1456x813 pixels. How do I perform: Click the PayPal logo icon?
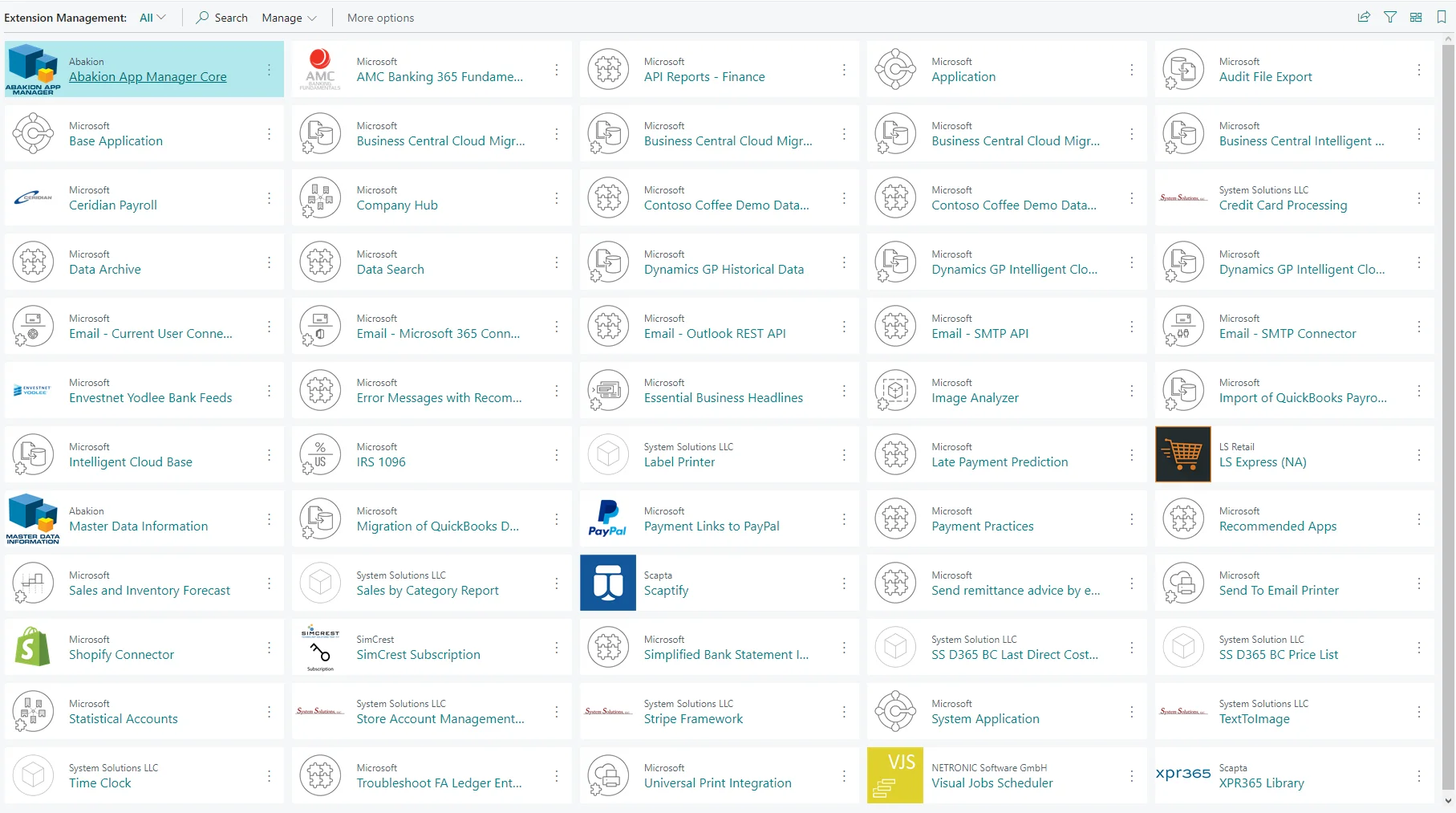(x=607, y=518)
